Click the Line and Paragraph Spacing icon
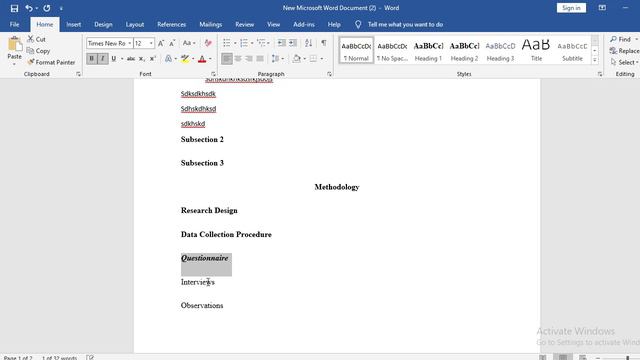The height and width of the screenshot is (360, 640). click(x=276, y=59)
